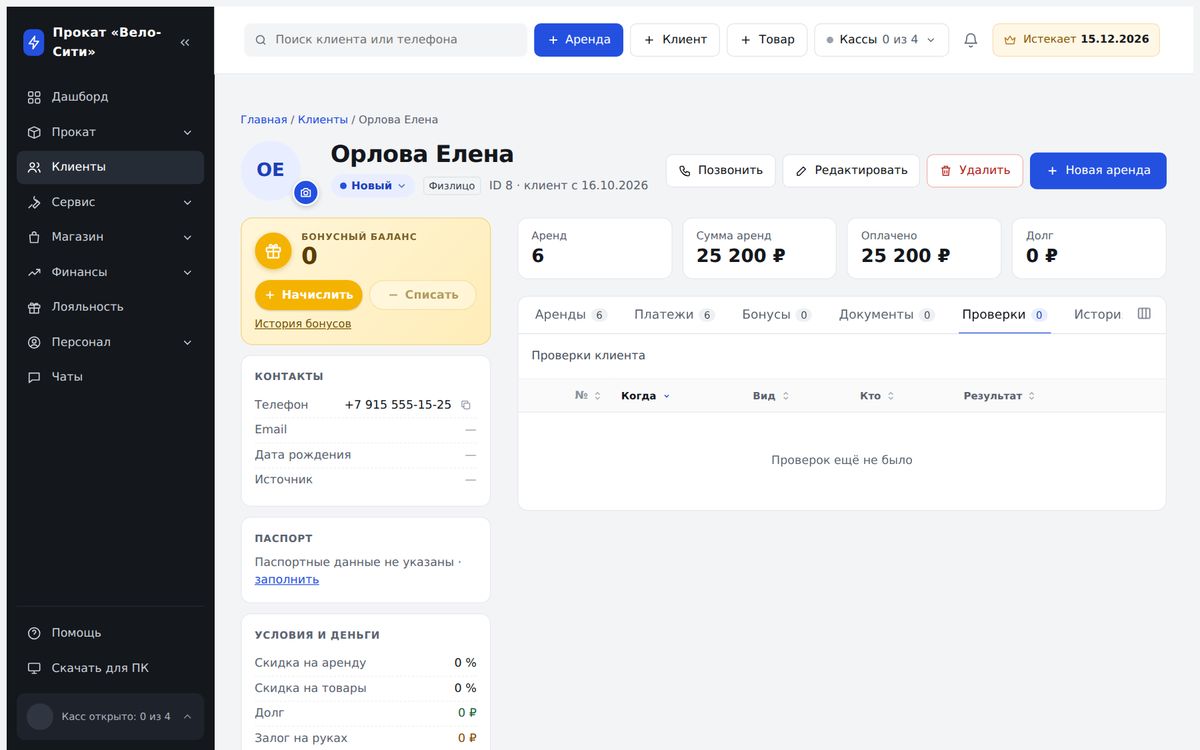1200x750 pixels.
Task: Click the Товар add button
Action: coord(767,40)
